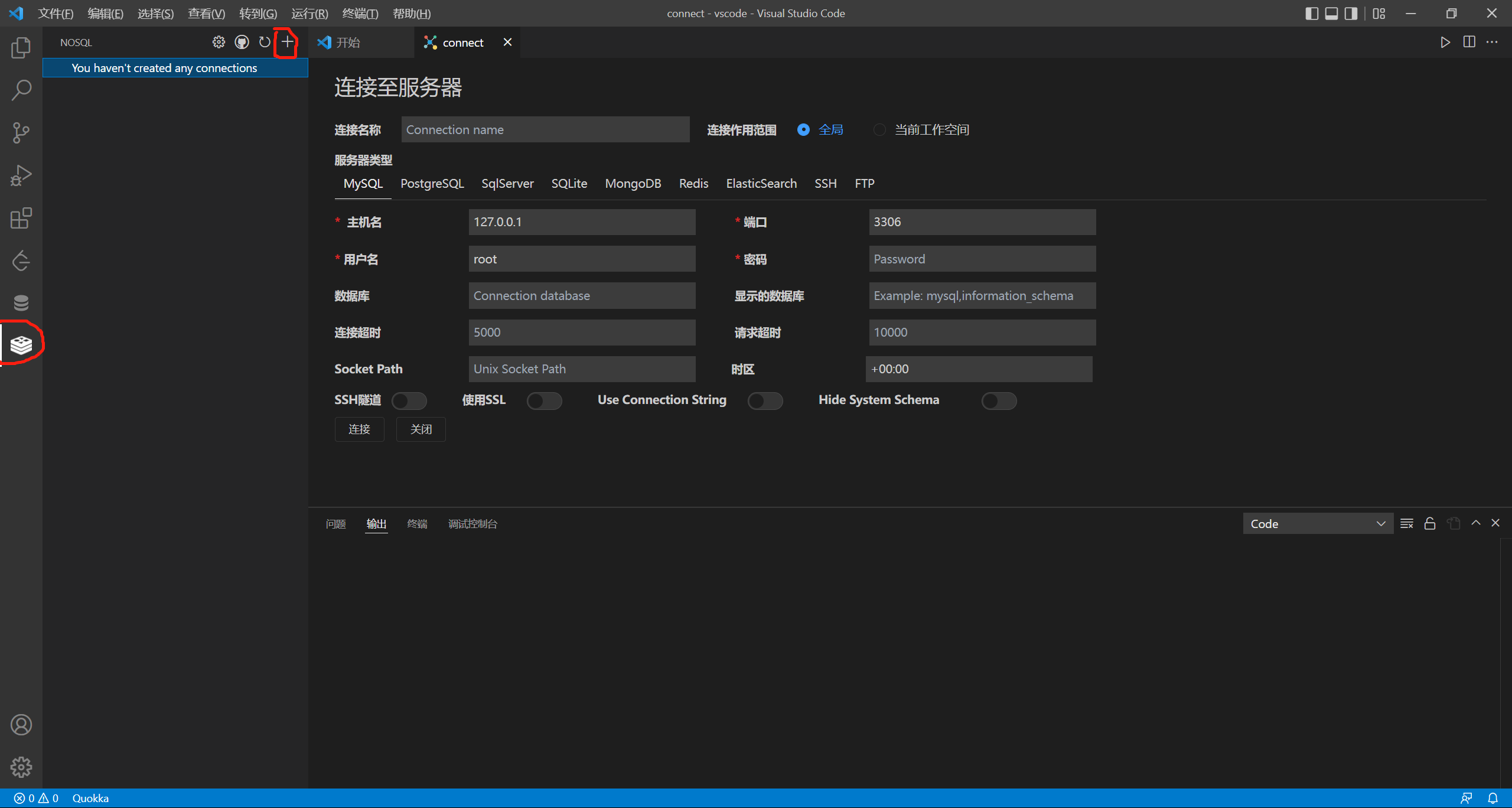
Task: Click the 关闭 button
Action: coord(421,429)
